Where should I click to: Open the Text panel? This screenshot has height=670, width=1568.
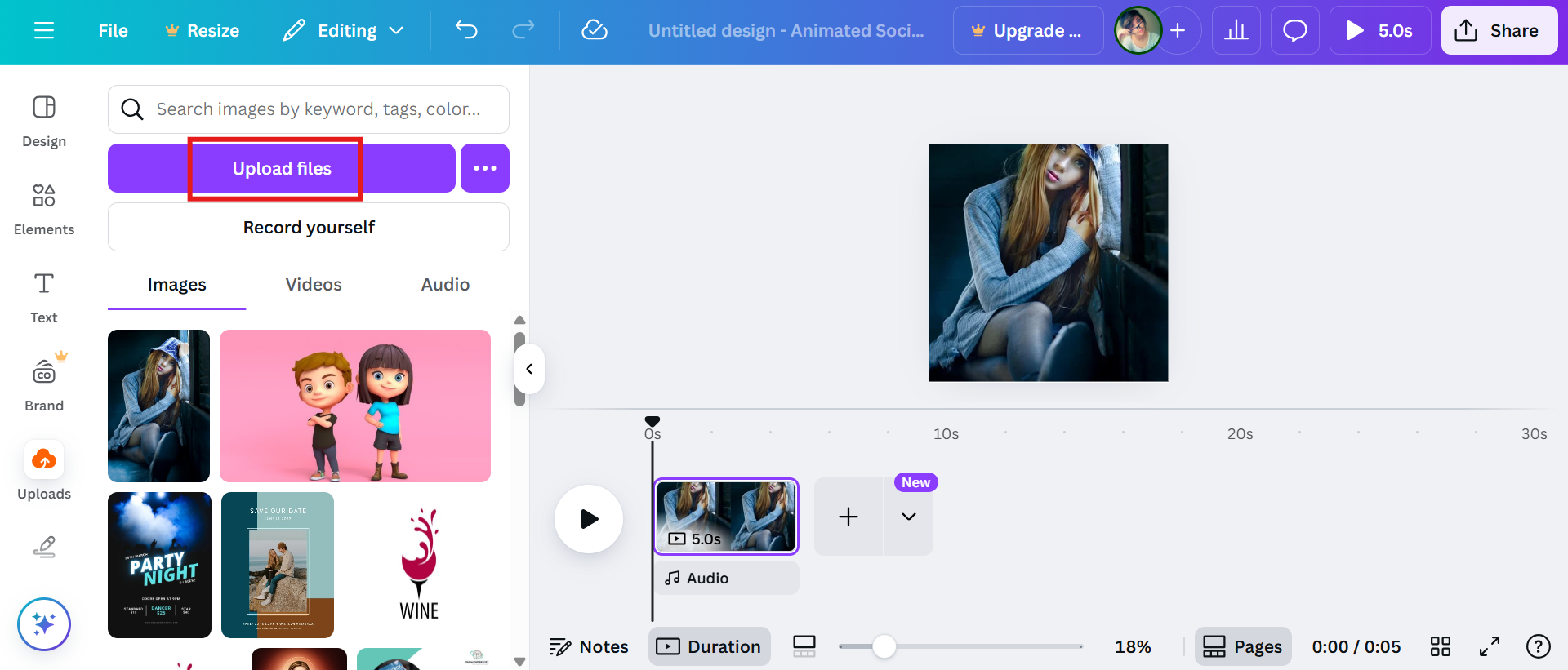click(x=44, y=297)
